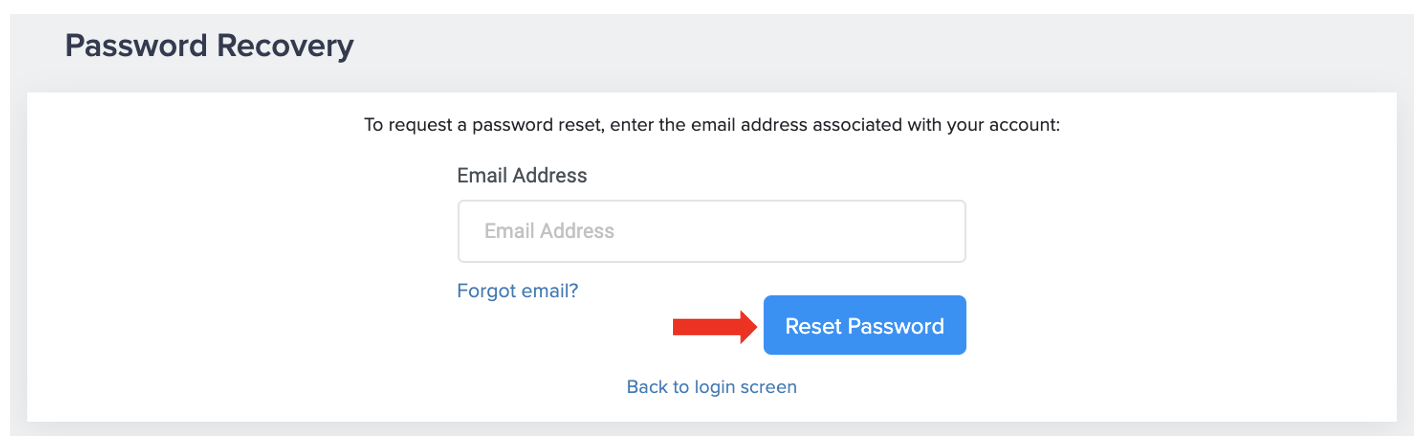This screenshot has height=442, width=1422.
Task: Click the Email Address input field
Action: [711, 231]
